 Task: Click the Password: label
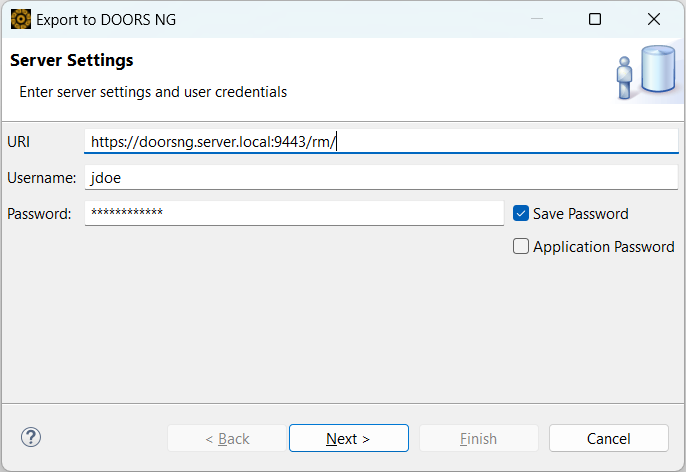point(39,213)
